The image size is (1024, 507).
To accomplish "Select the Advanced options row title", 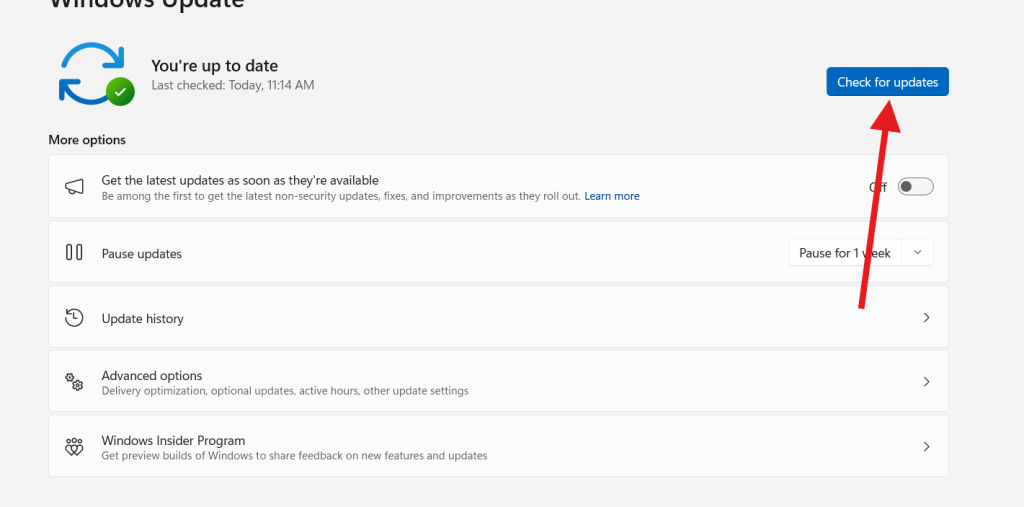I will point(152,376).
